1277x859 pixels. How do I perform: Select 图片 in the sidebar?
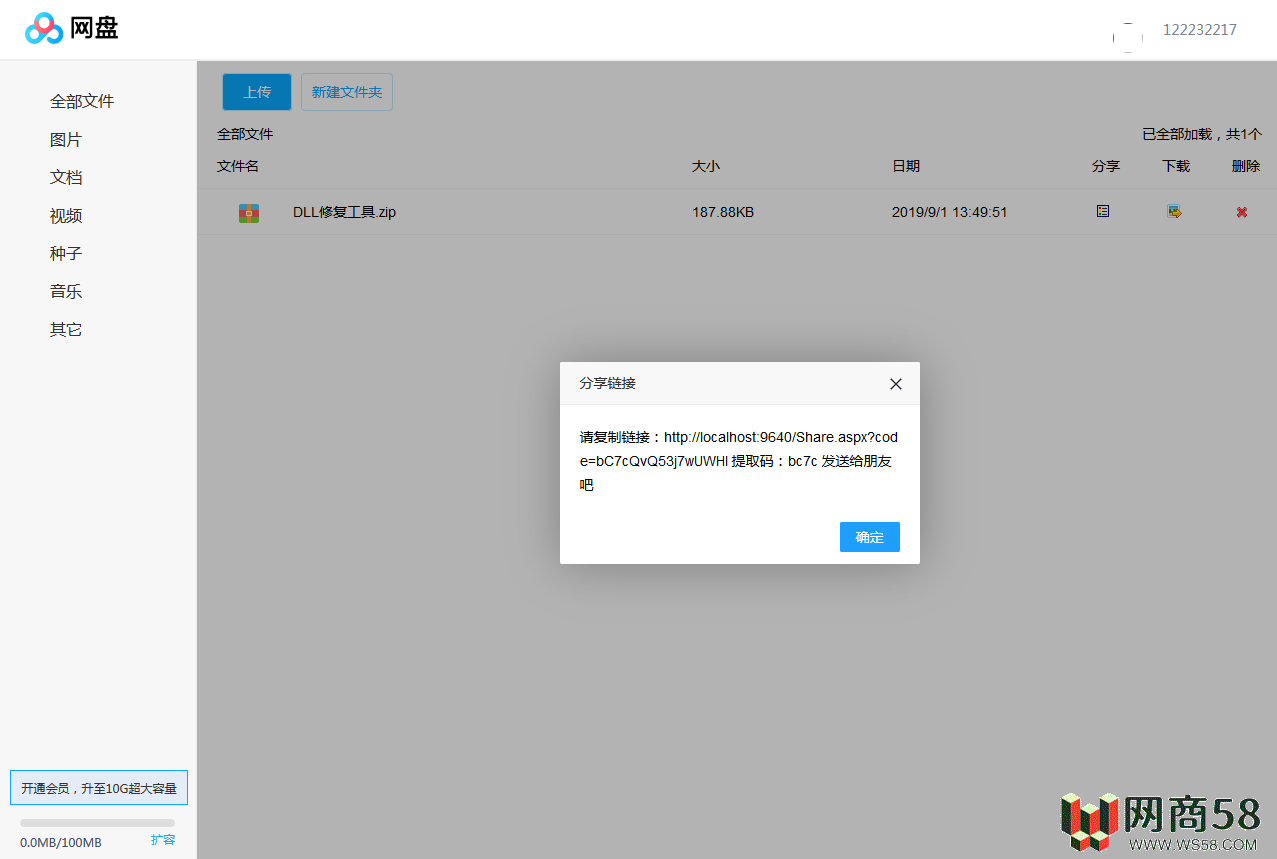[66, 139]
